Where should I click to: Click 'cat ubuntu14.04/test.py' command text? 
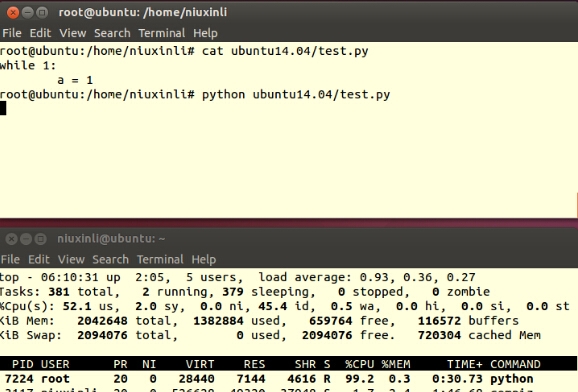285,51
